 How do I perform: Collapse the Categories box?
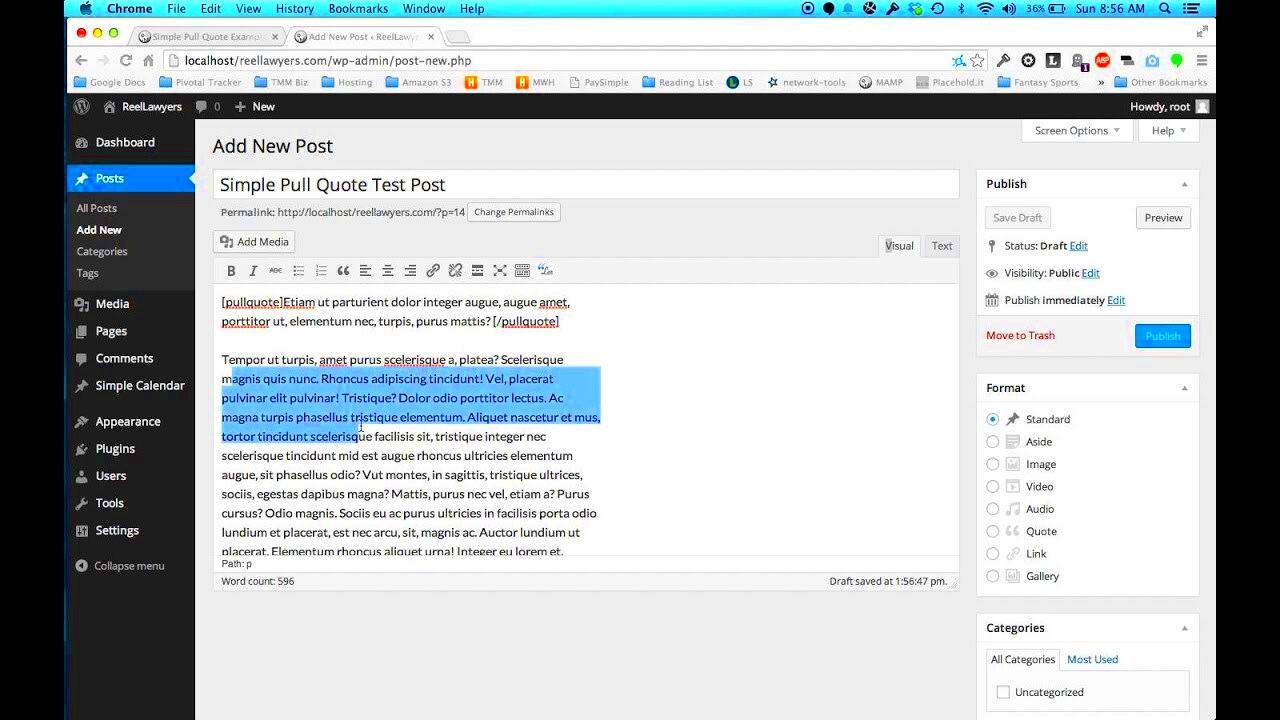(1184, 628)
